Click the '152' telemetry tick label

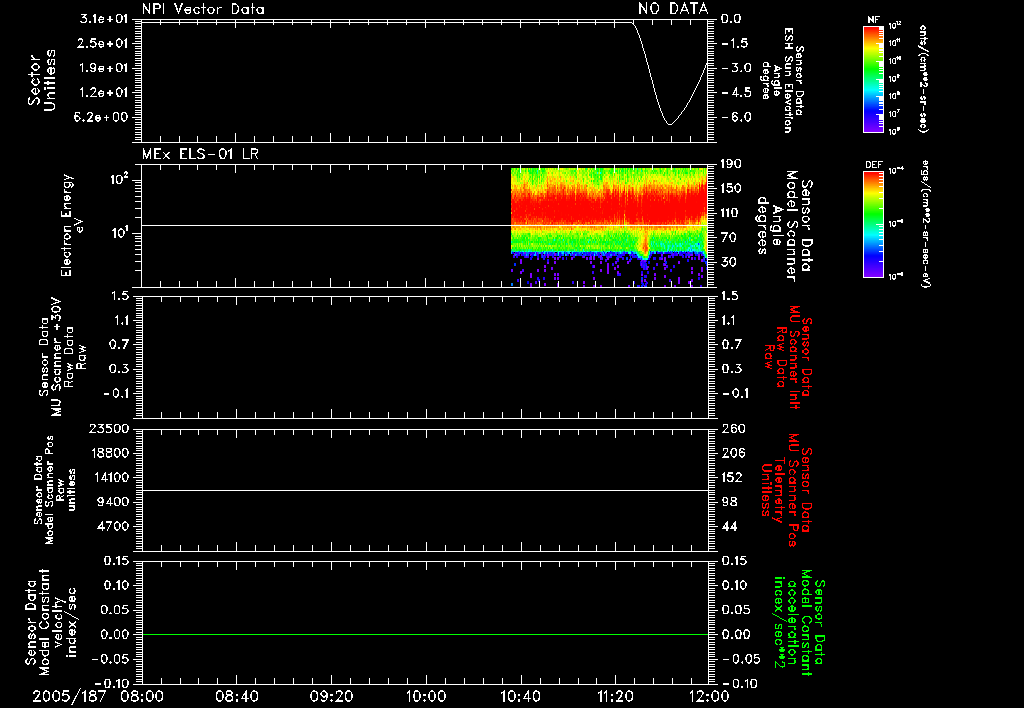point(732,477)
